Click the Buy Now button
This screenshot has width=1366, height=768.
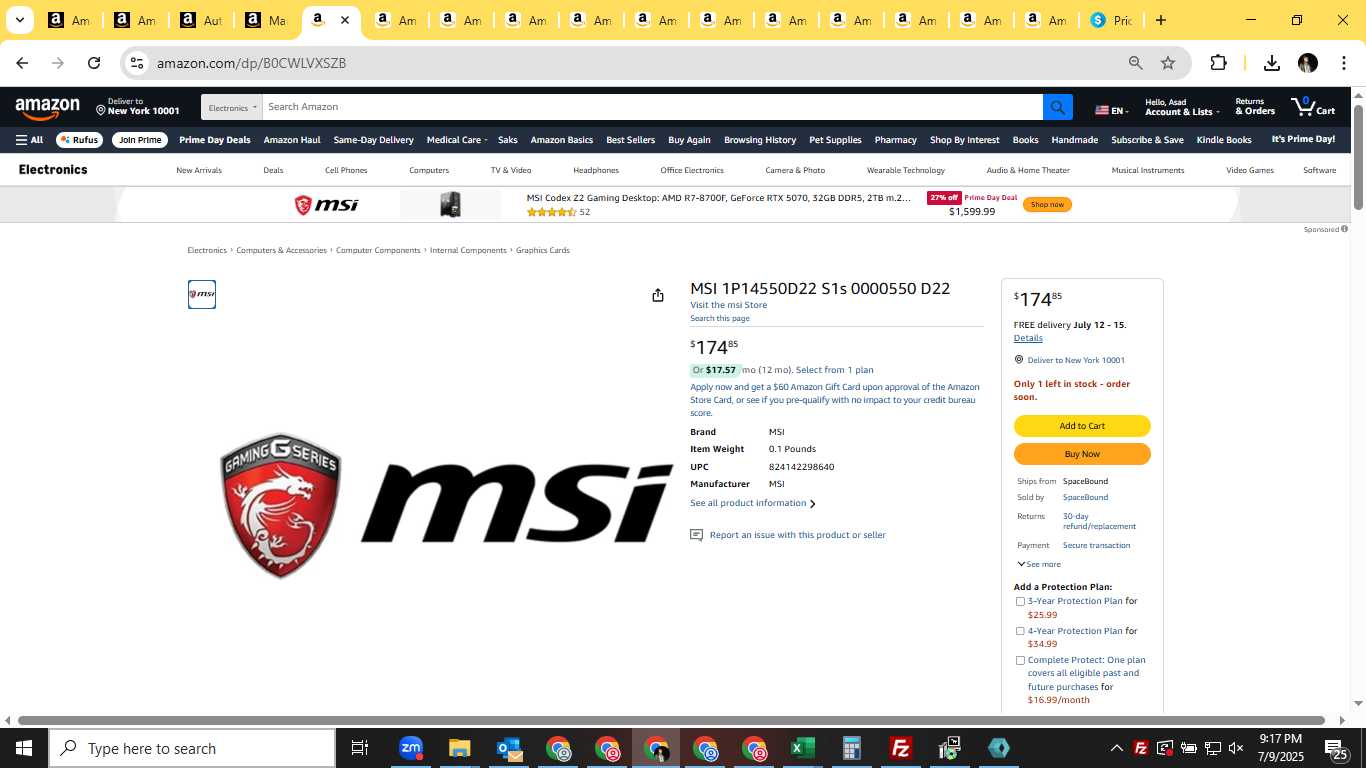pos(1082,454)
